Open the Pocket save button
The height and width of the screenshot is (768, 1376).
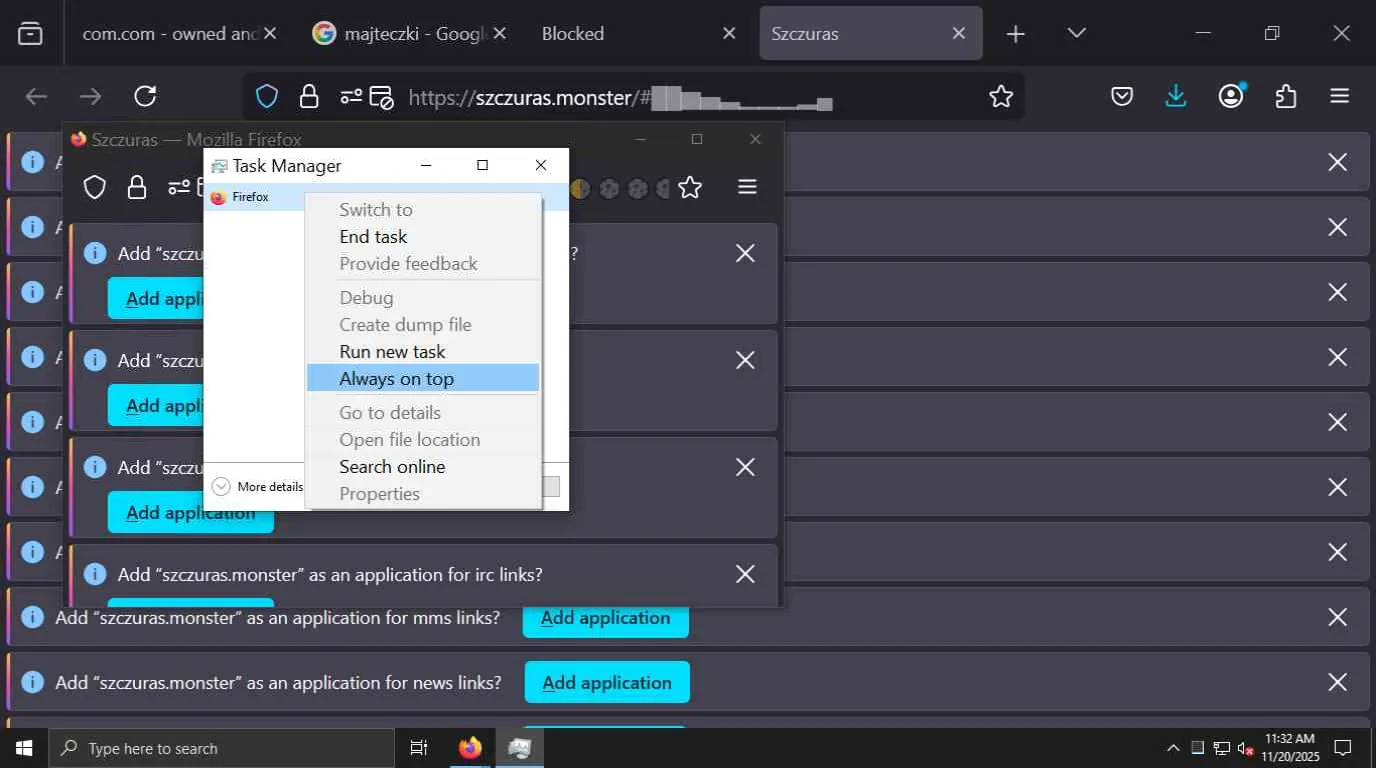pos(1122,96)
